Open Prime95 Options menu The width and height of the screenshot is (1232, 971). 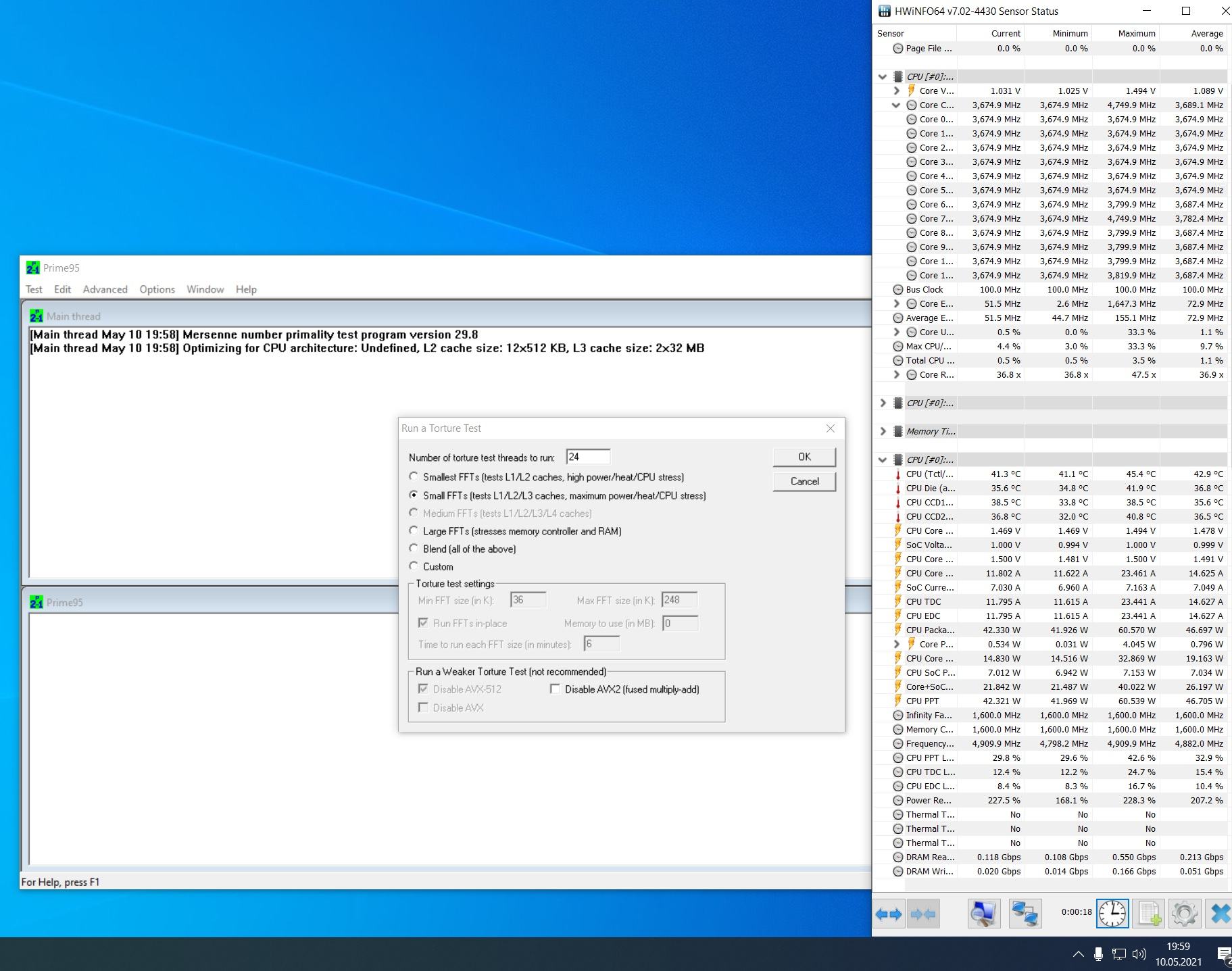click(157, 289)
